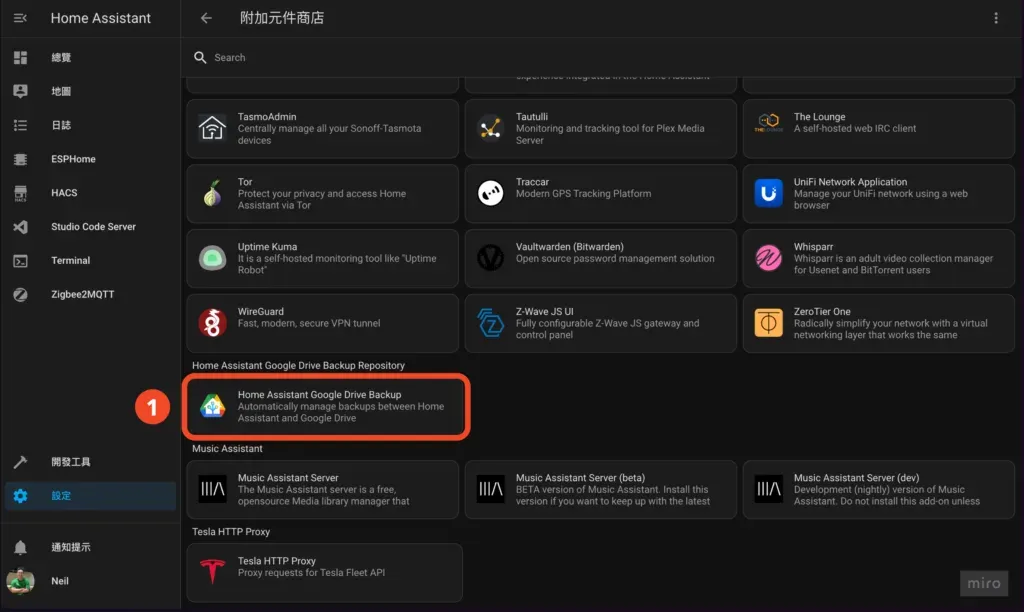This screenshot has height=612, width=1024.
Task: Click the Z-Wave JS UI icon
Action: pos(490,322)
